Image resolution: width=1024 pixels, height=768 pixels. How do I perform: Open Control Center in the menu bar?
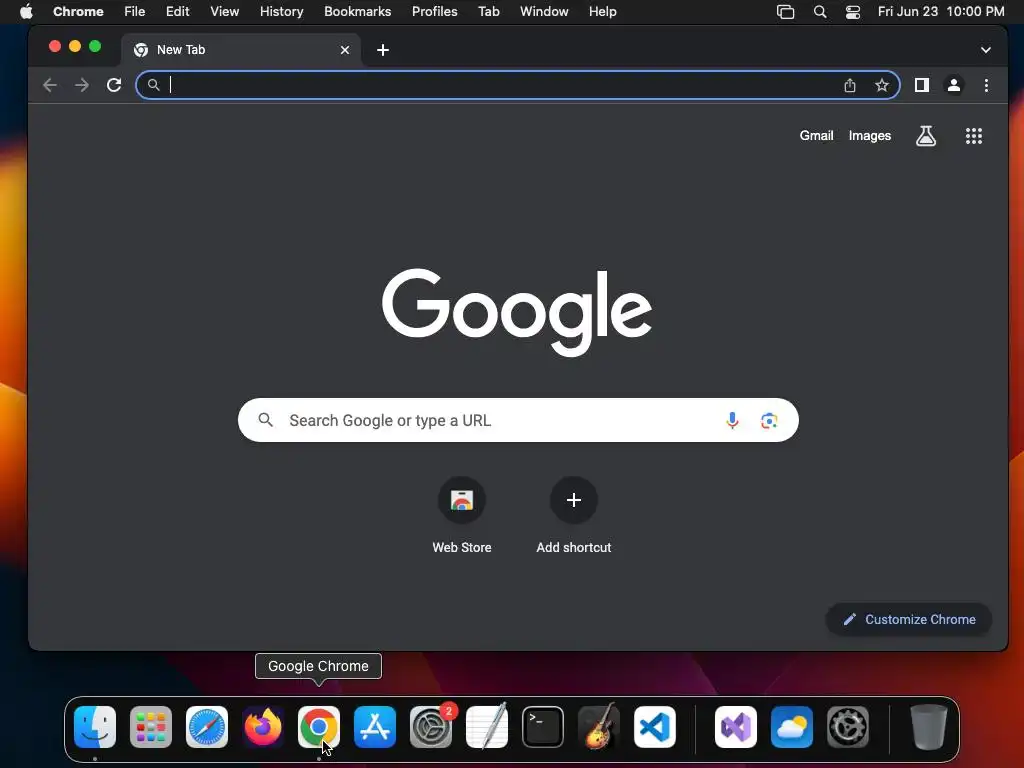pyautogui.click(x=852, y=12)
